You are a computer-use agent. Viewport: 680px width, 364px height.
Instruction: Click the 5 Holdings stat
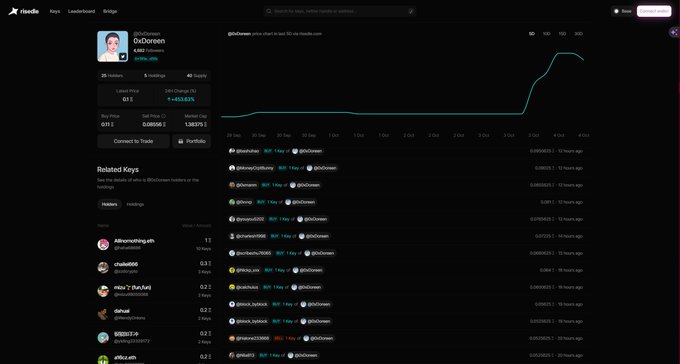pos(154,75)
